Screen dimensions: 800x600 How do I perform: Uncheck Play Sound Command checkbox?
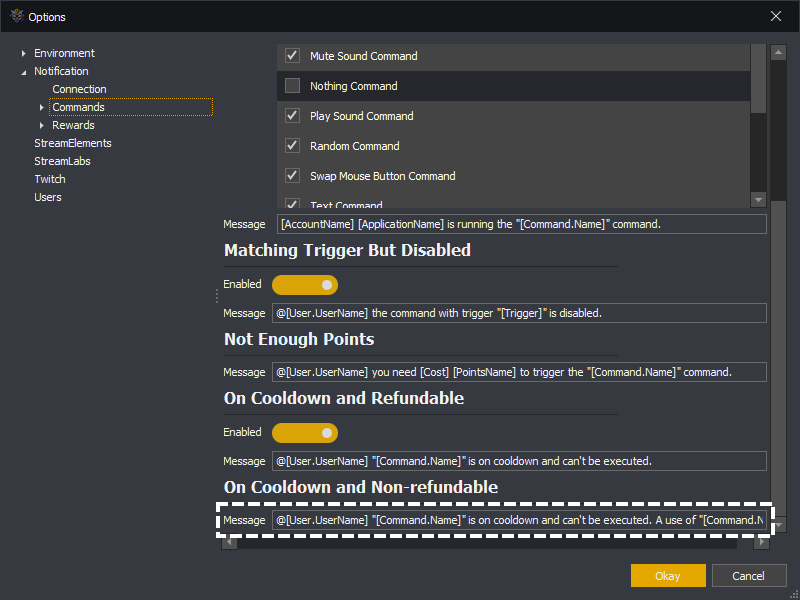pos(292,116)
